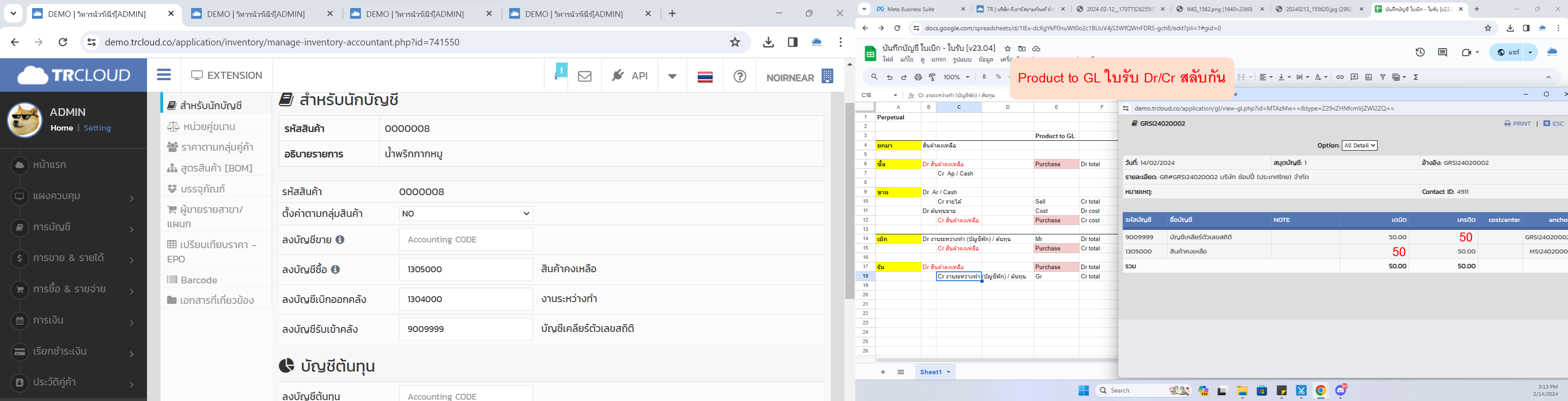Click the PRINT link in GL view
The height and width of the screenshot is (401, 1568).
click(x=1517, y=123)
